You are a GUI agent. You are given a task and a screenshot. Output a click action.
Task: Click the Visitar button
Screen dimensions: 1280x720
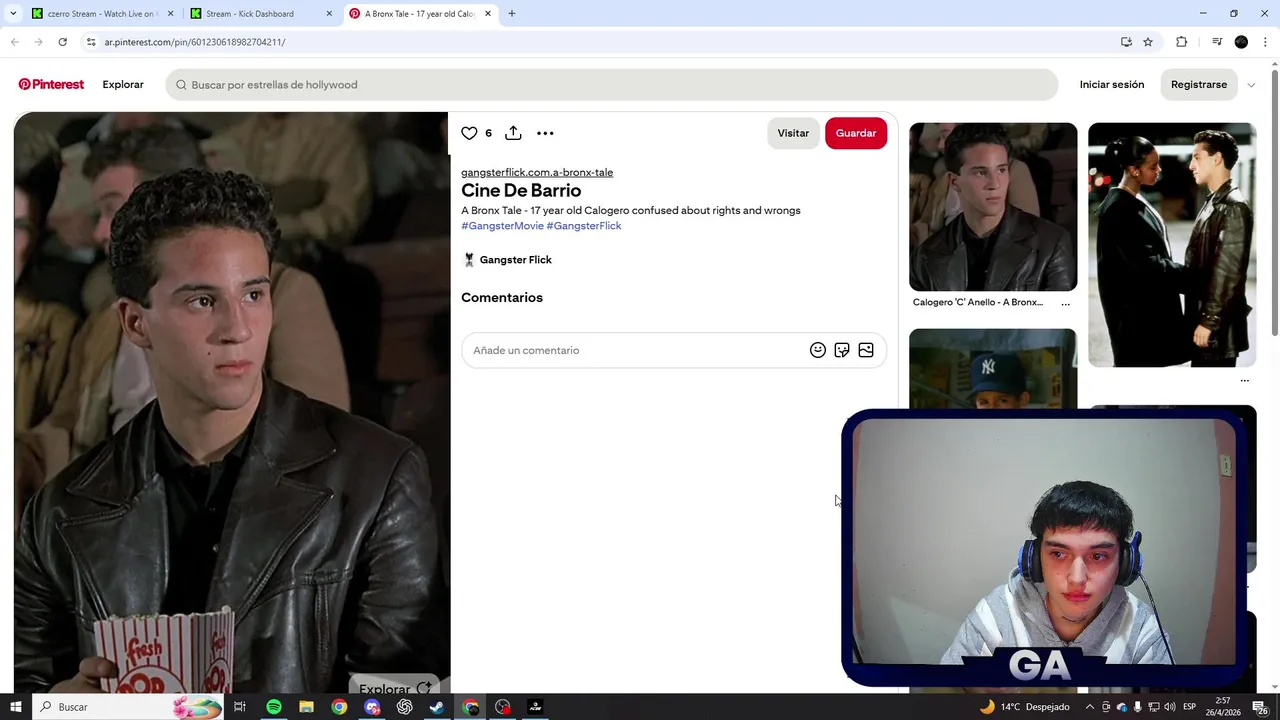click(x=793, y=133)
